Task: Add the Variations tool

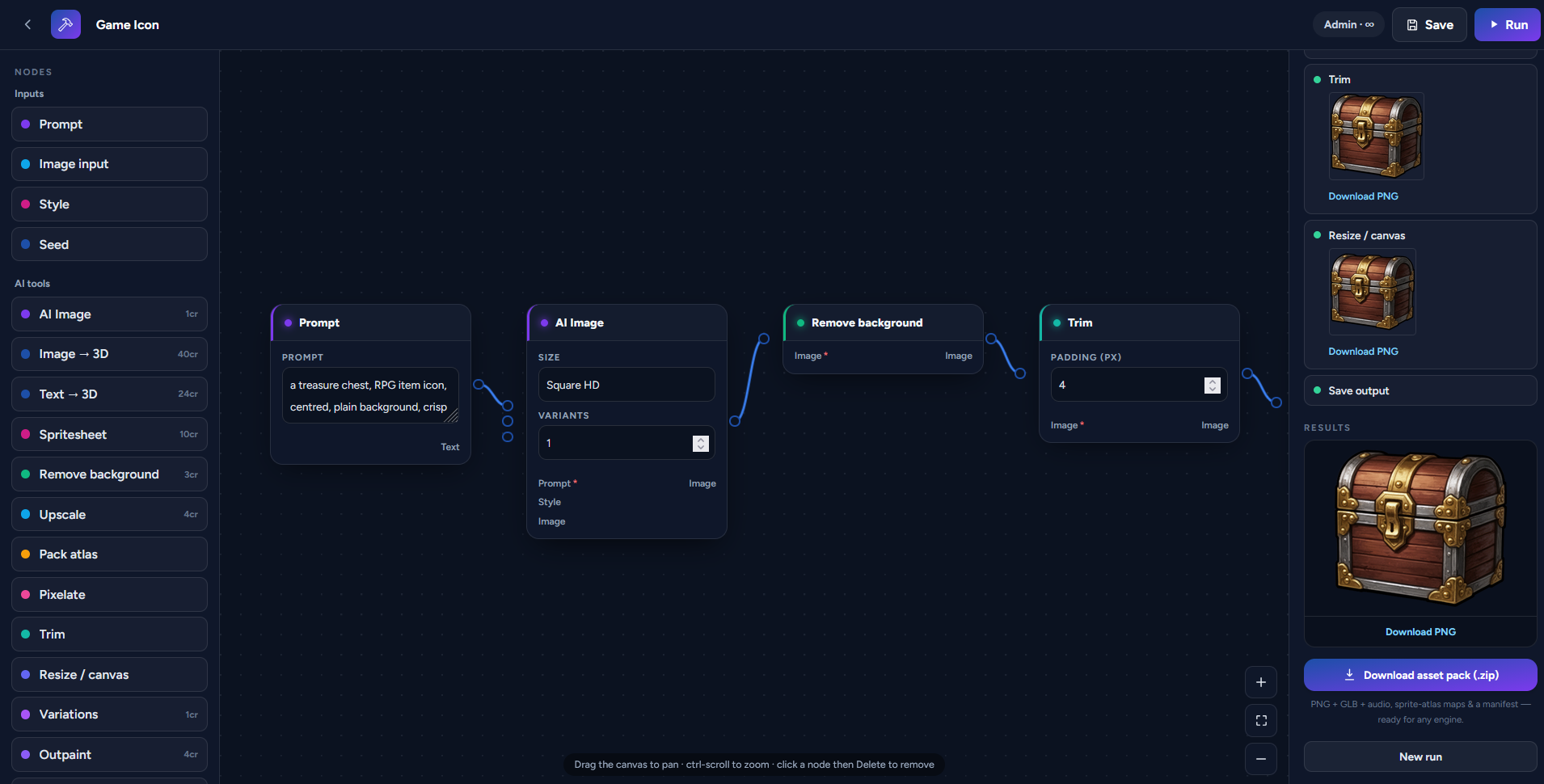Action: (x=109, y=714)
